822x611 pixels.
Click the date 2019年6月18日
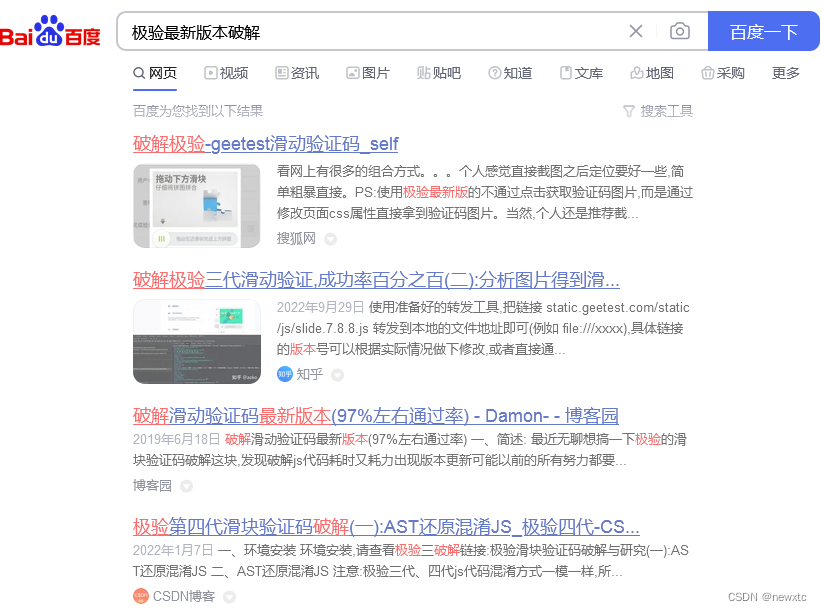(x=176, y=439)
